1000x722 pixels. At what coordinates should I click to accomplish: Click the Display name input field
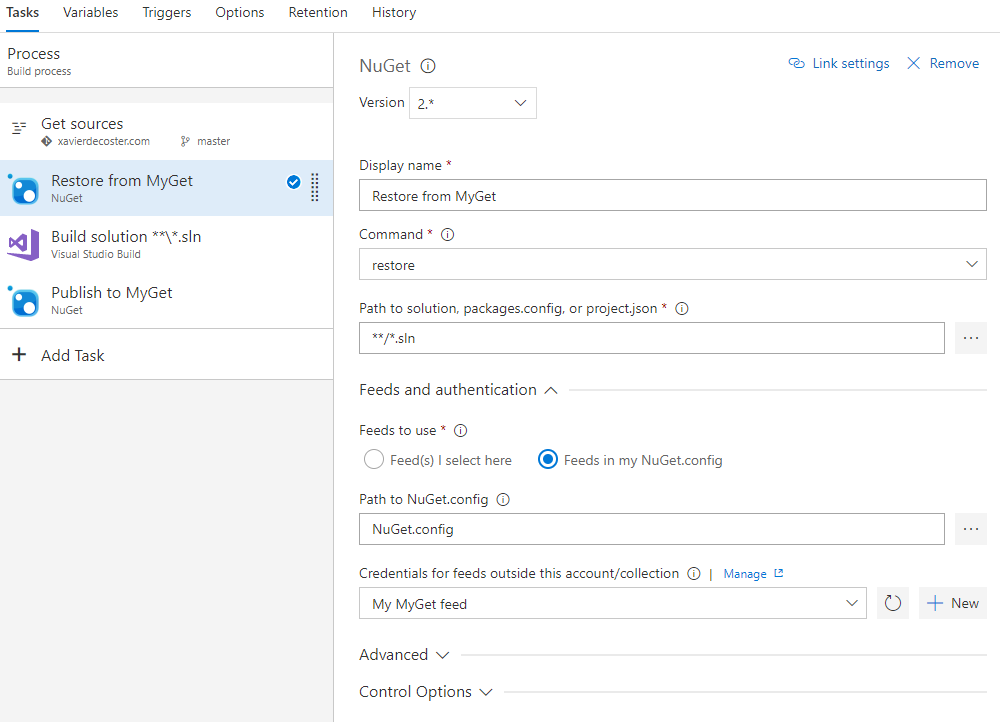[672, 196]
